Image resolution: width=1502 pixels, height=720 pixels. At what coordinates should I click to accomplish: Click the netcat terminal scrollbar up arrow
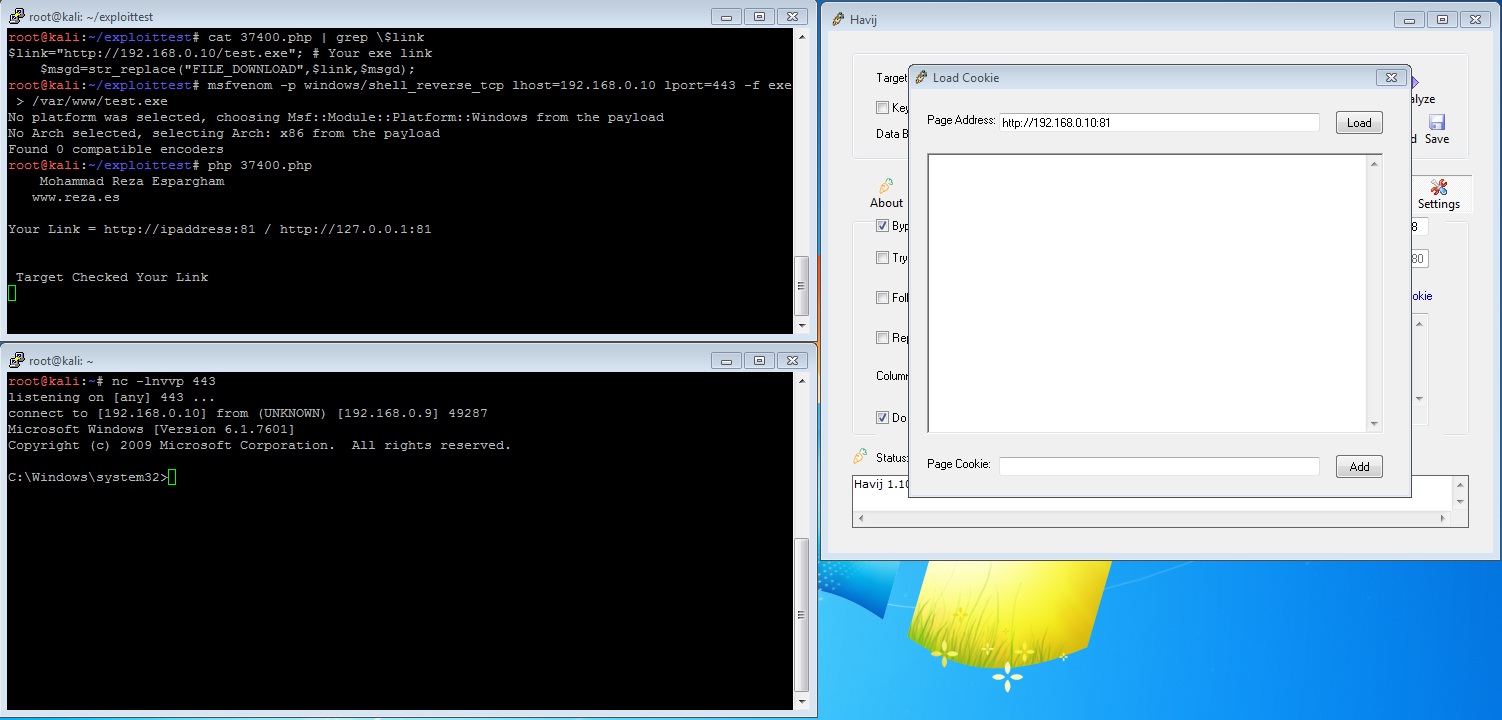tap(802, 381)
